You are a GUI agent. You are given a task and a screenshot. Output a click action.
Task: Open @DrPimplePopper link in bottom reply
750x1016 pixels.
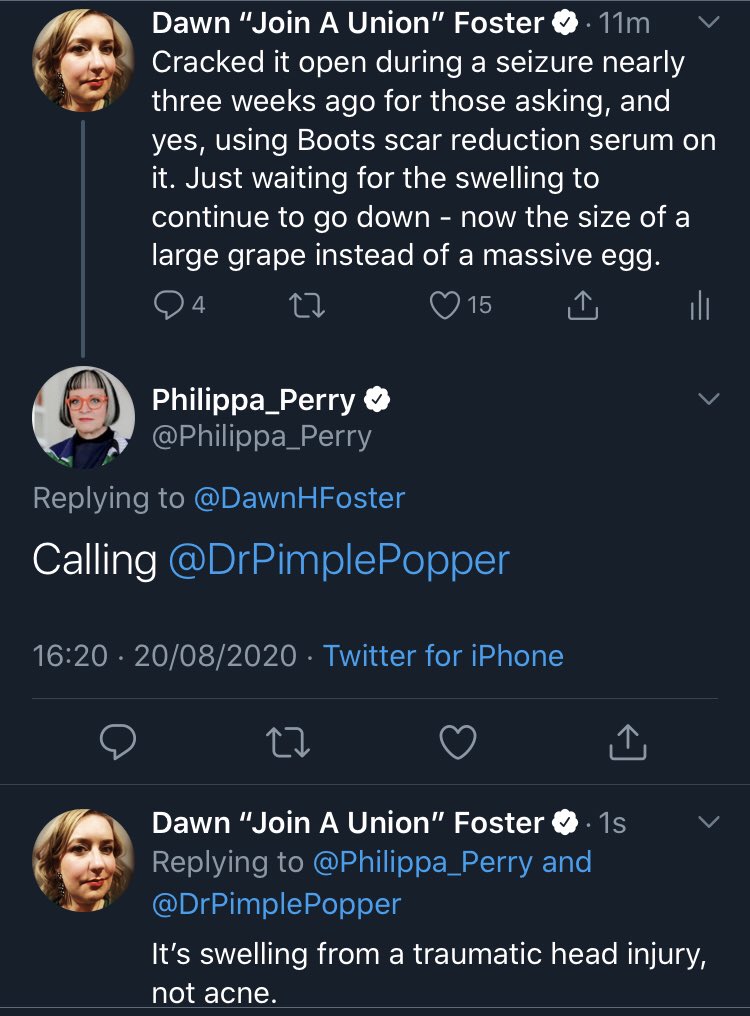click(276, 904)
